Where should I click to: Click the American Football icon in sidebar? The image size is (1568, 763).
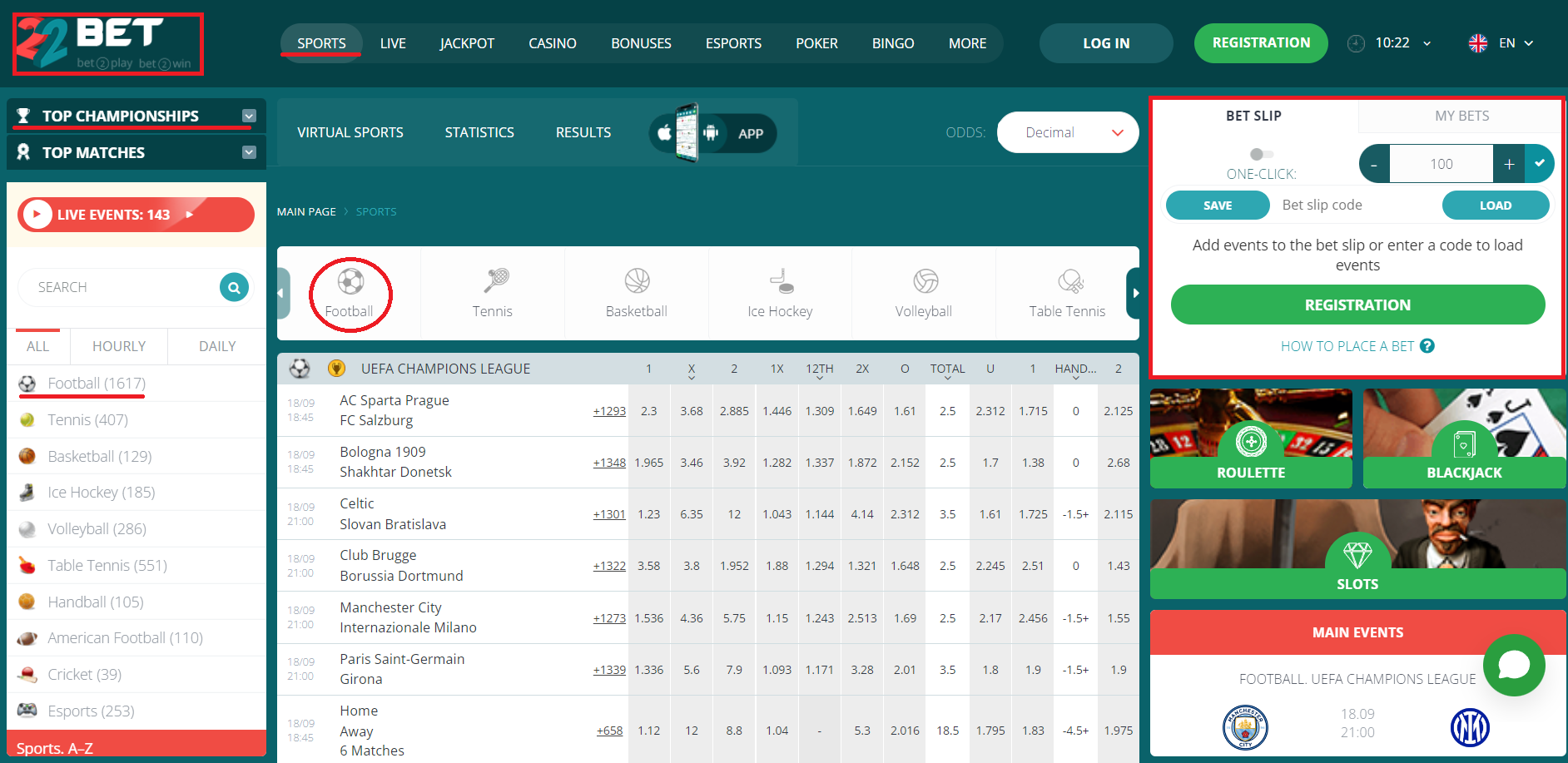27,638
